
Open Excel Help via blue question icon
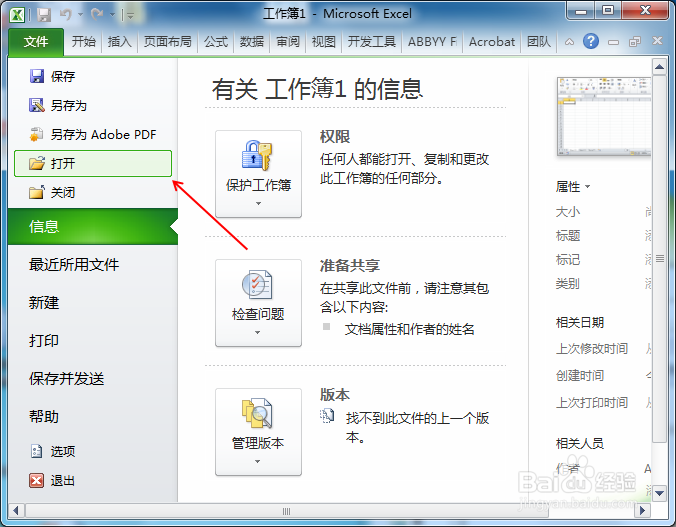(591, 41)
